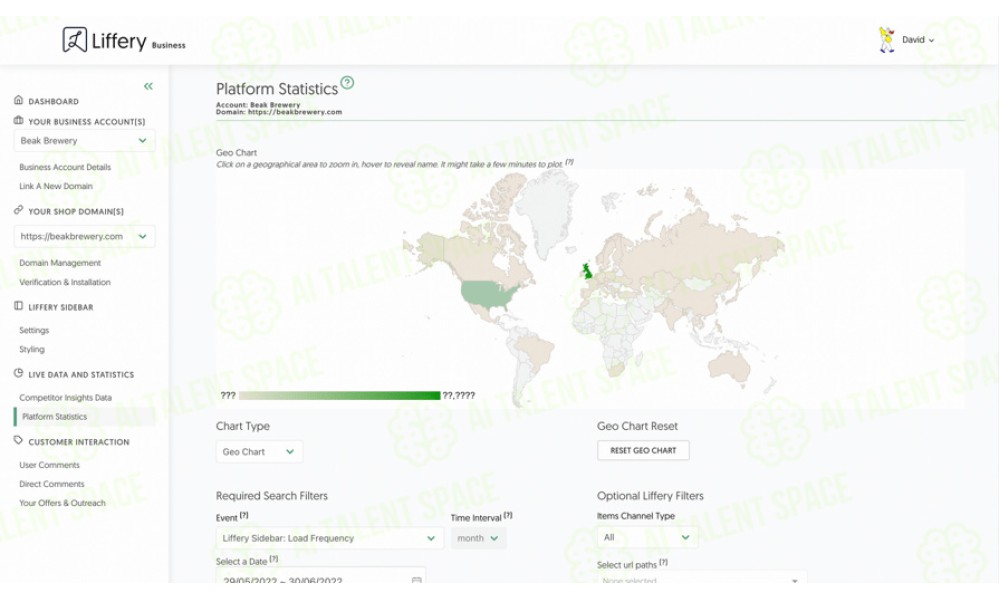The height and width of the screenshot is (600, 1000).
Task: Click the Dashboard home icon
Action: 18,100
